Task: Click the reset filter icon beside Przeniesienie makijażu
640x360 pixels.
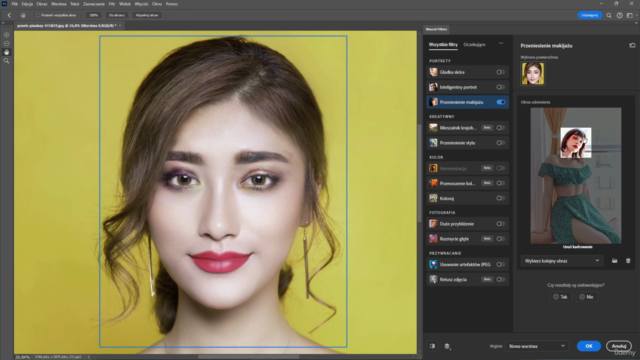Action: pyautogui.click(x=632, y=45)
